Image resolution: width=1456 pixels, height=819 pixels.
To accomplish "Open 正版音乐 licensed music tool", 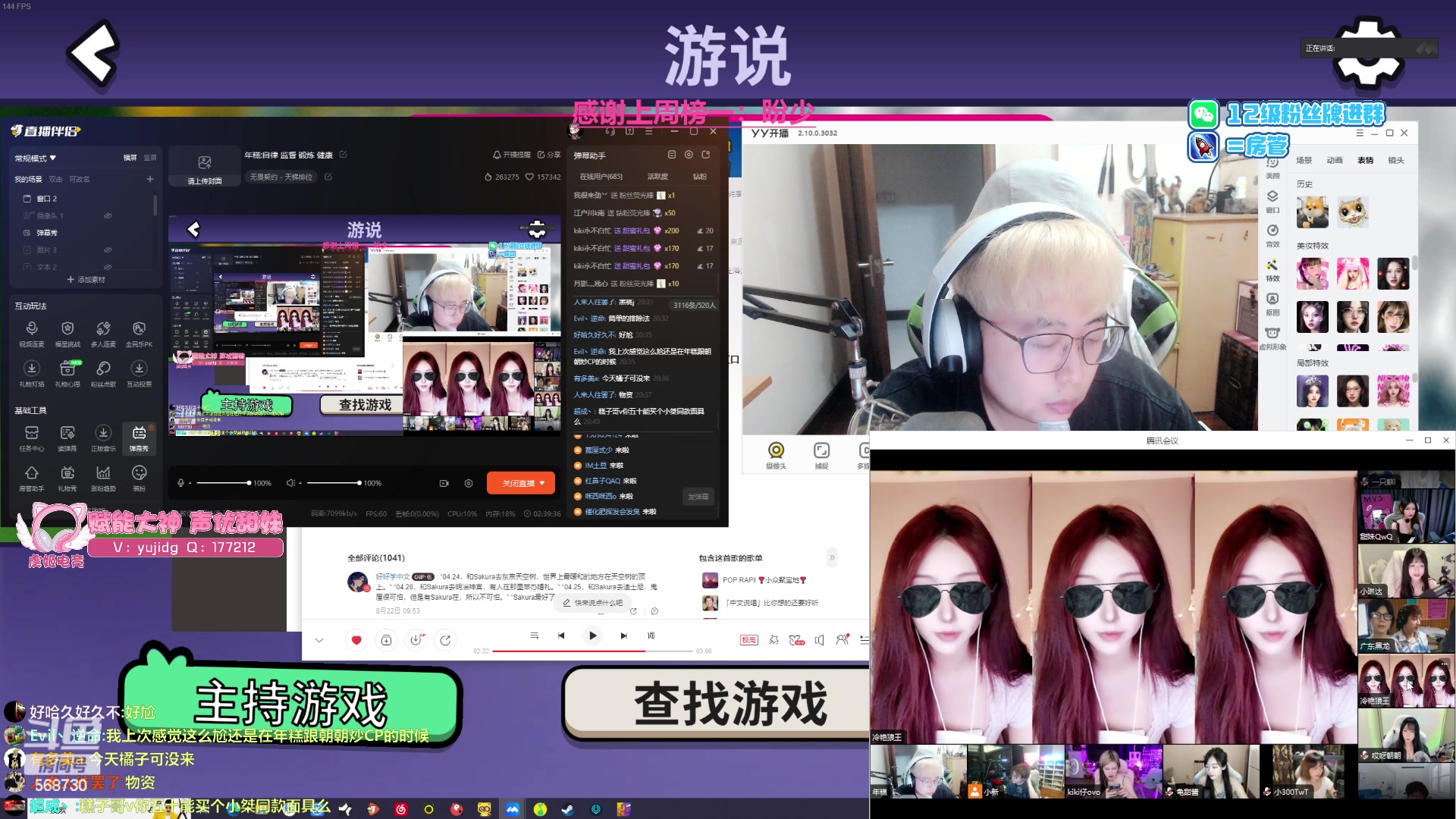I will [x=103, y=438].
